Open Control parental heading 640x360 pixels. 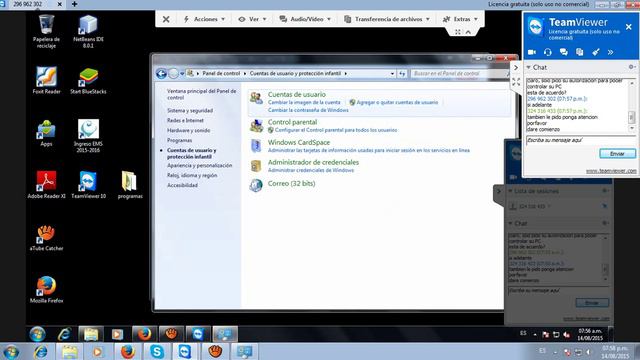292,122
